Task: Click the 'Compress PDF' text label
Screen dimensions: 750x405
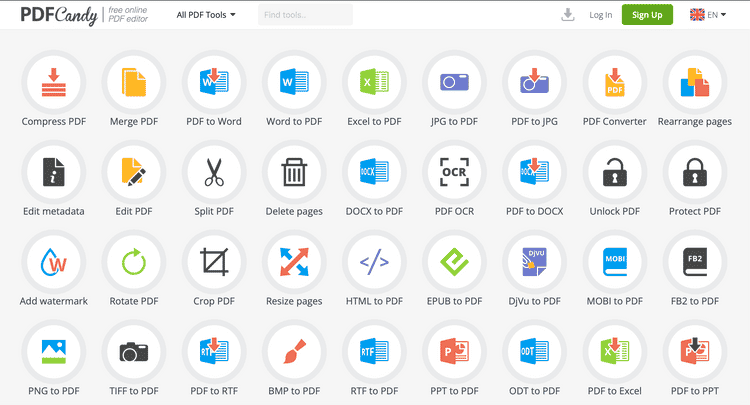Action: tap(54, 121)
